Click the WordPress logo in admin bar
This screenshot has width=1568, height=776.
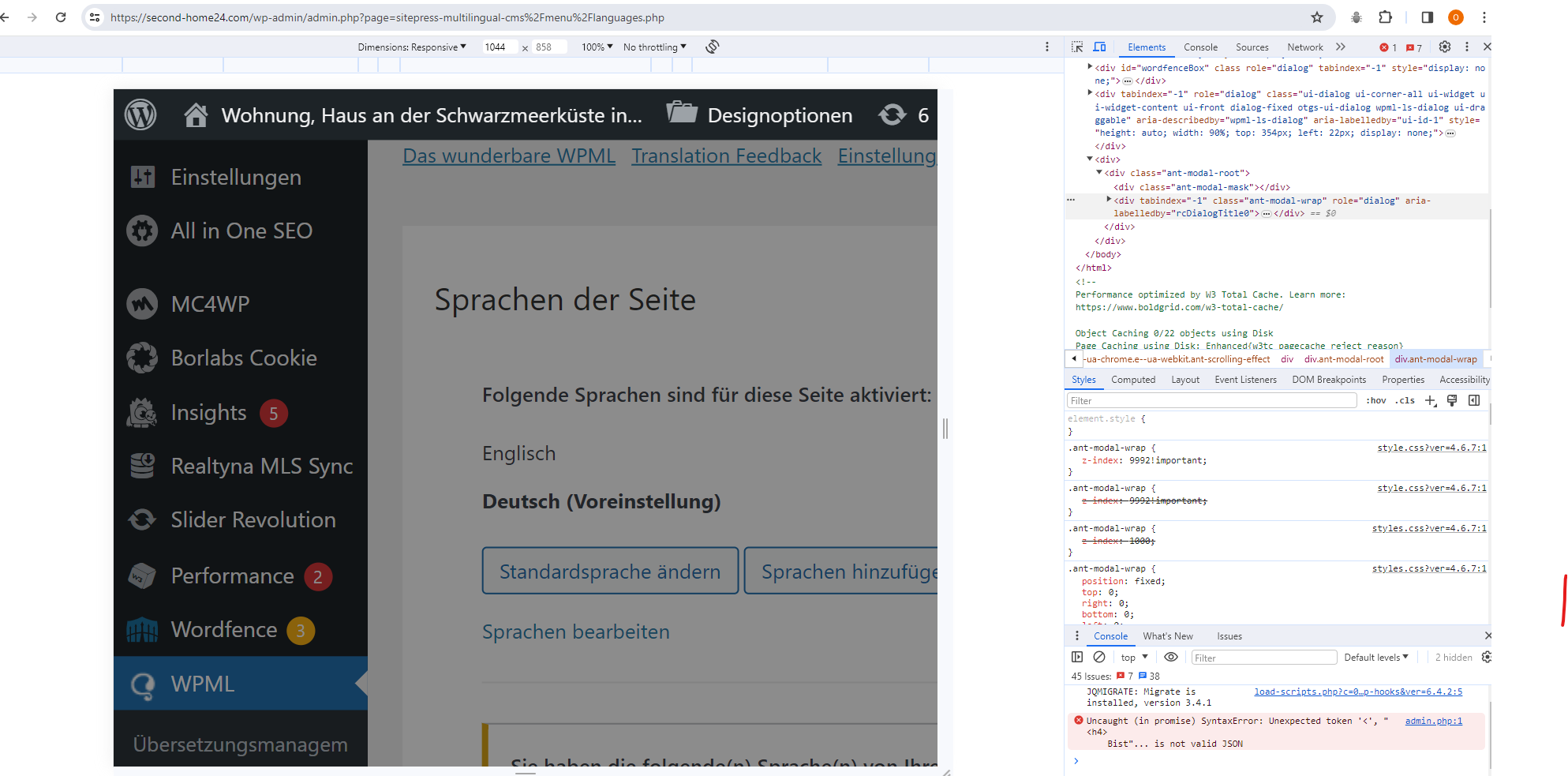(140, 115)
